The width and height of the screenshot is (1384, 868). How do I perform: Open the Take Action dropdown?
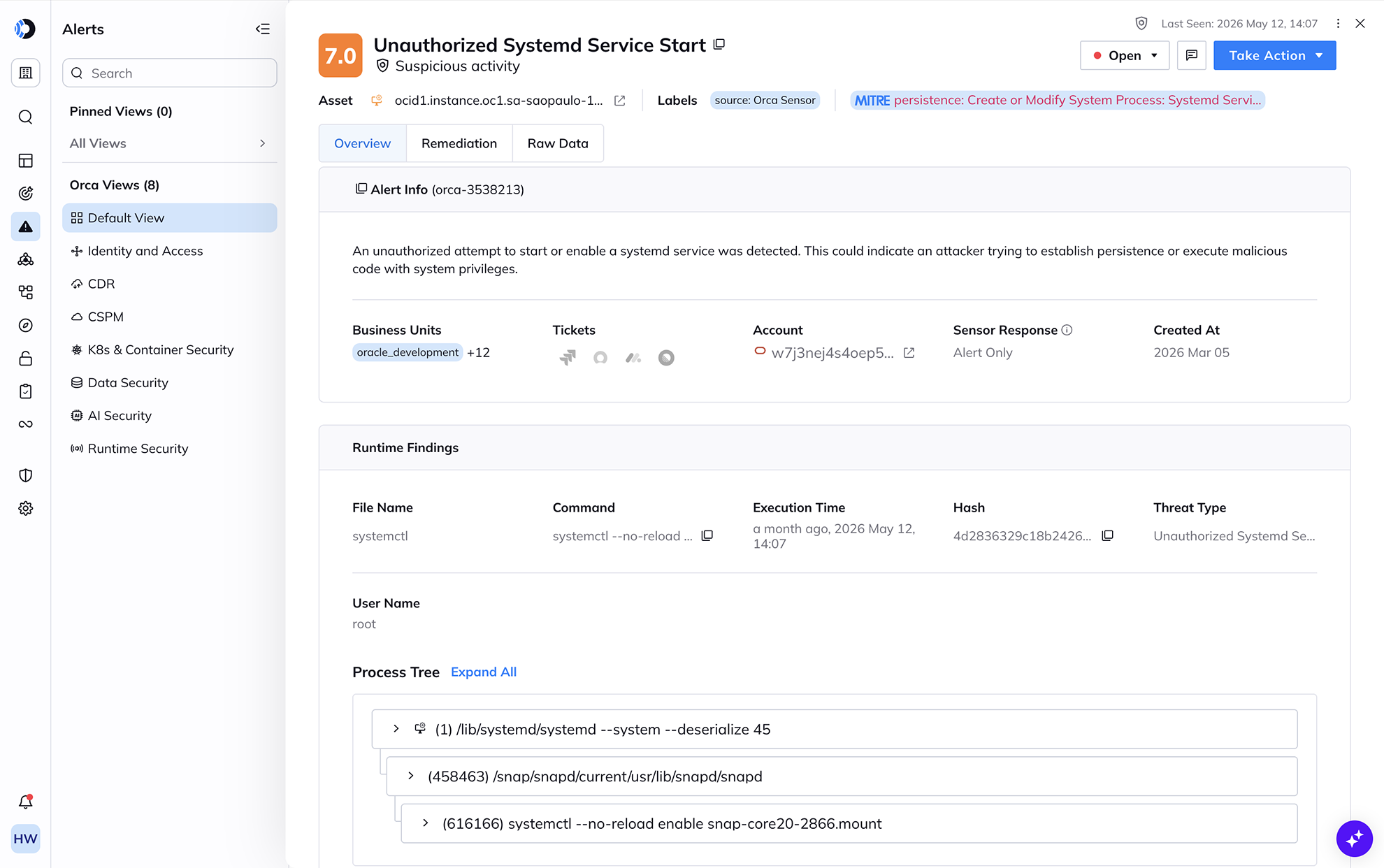[x=1274, y=55]
